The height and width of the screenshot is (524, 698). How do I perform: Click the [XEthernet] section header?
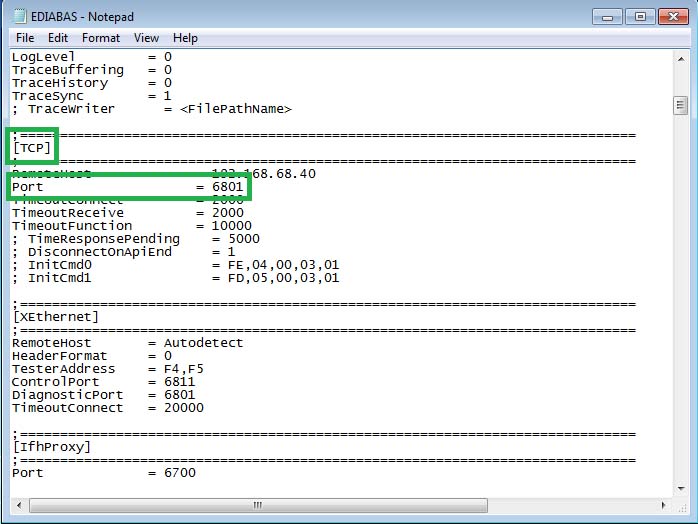56,317
